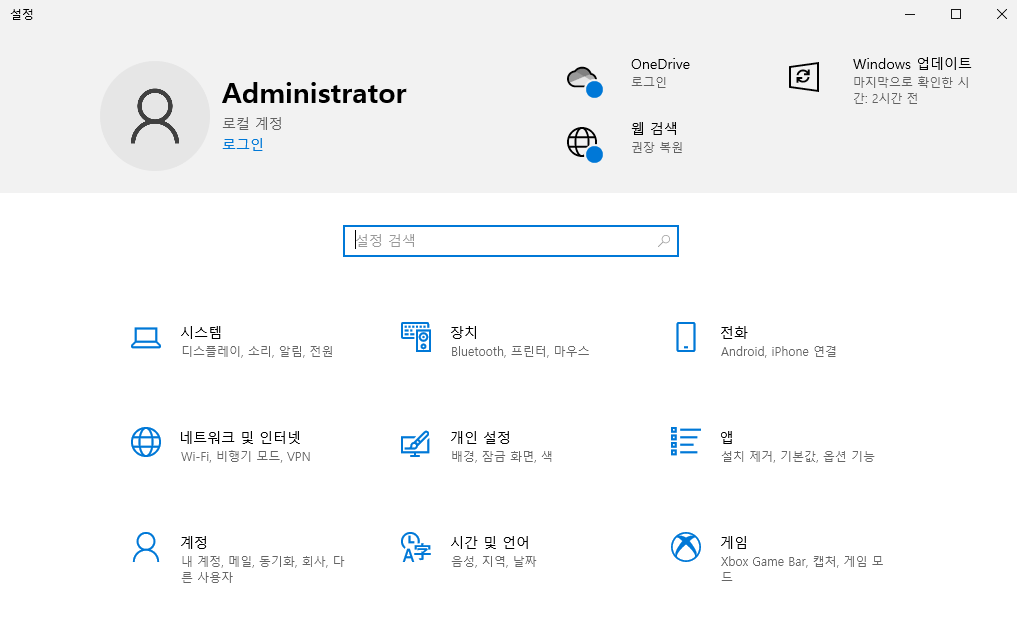Open the 시스템 settings title
The height and width of the screenshot is (625, 1017).
[201, 333]
